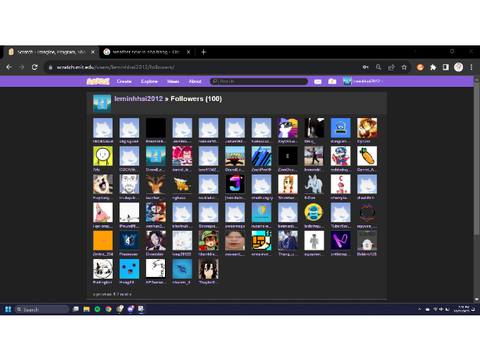Click the zoom magnifier icon in address bar
Screen dimensions: 480x360
378,67
